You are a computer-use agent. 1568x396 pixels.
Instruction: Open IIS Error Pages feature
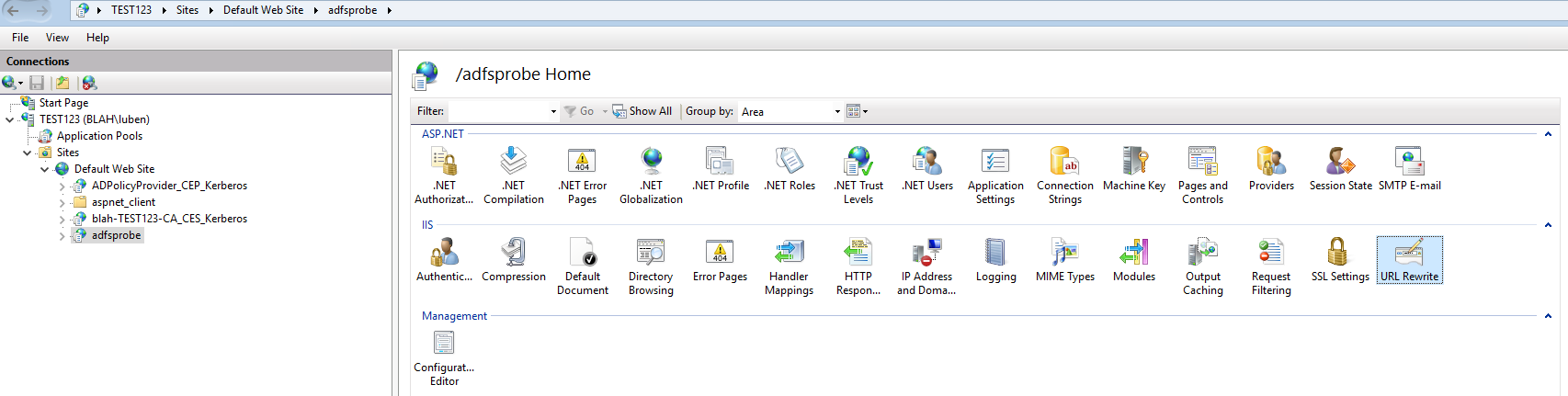pyautogui.click(x=720, y=260)
